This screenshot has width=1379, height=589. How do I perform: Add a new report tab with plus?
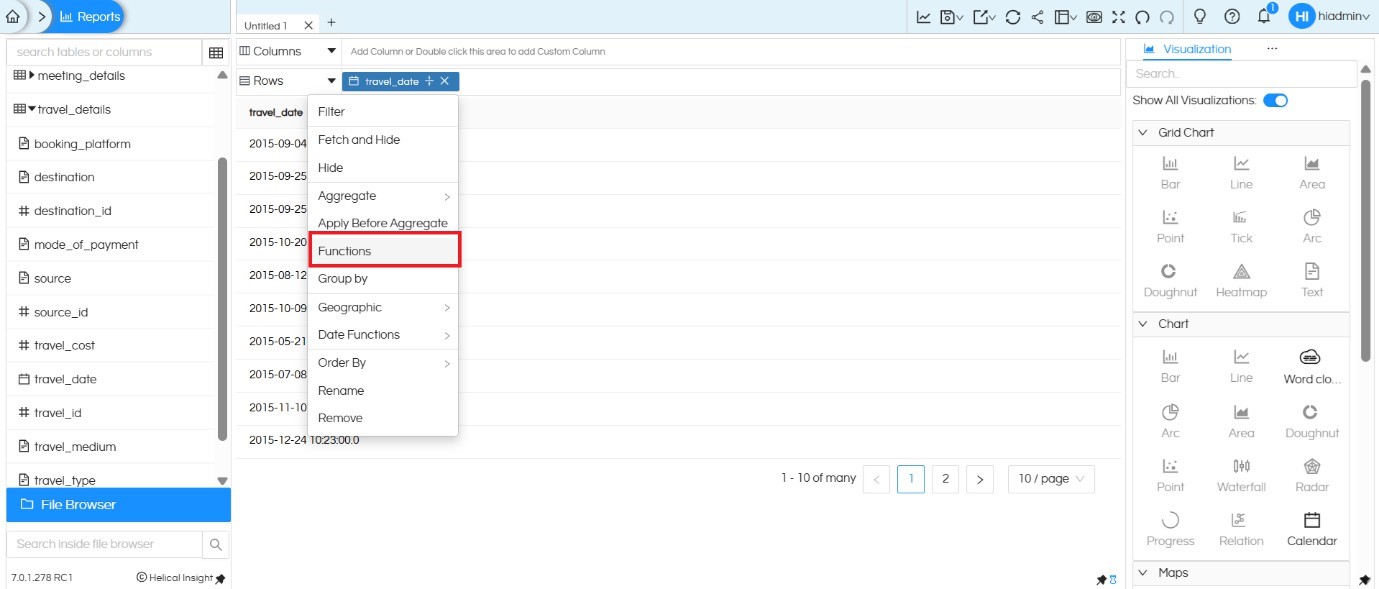(332, 23)
